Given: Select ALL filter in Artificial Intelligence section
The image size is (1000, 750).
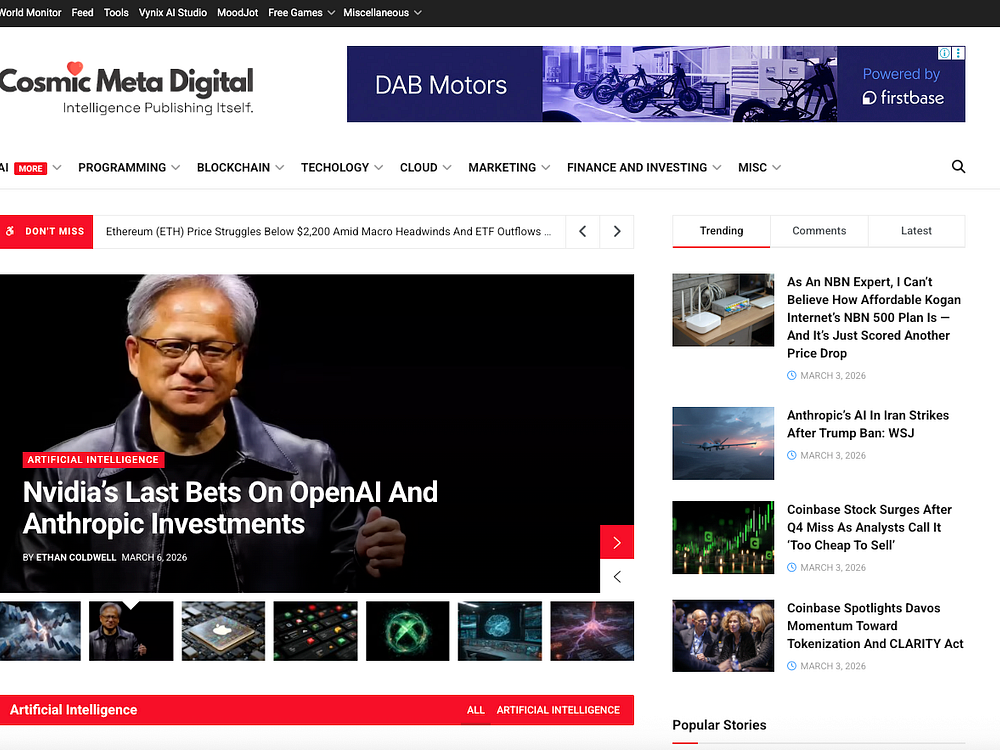Looking at the screenshot, I should click(476, 710).
